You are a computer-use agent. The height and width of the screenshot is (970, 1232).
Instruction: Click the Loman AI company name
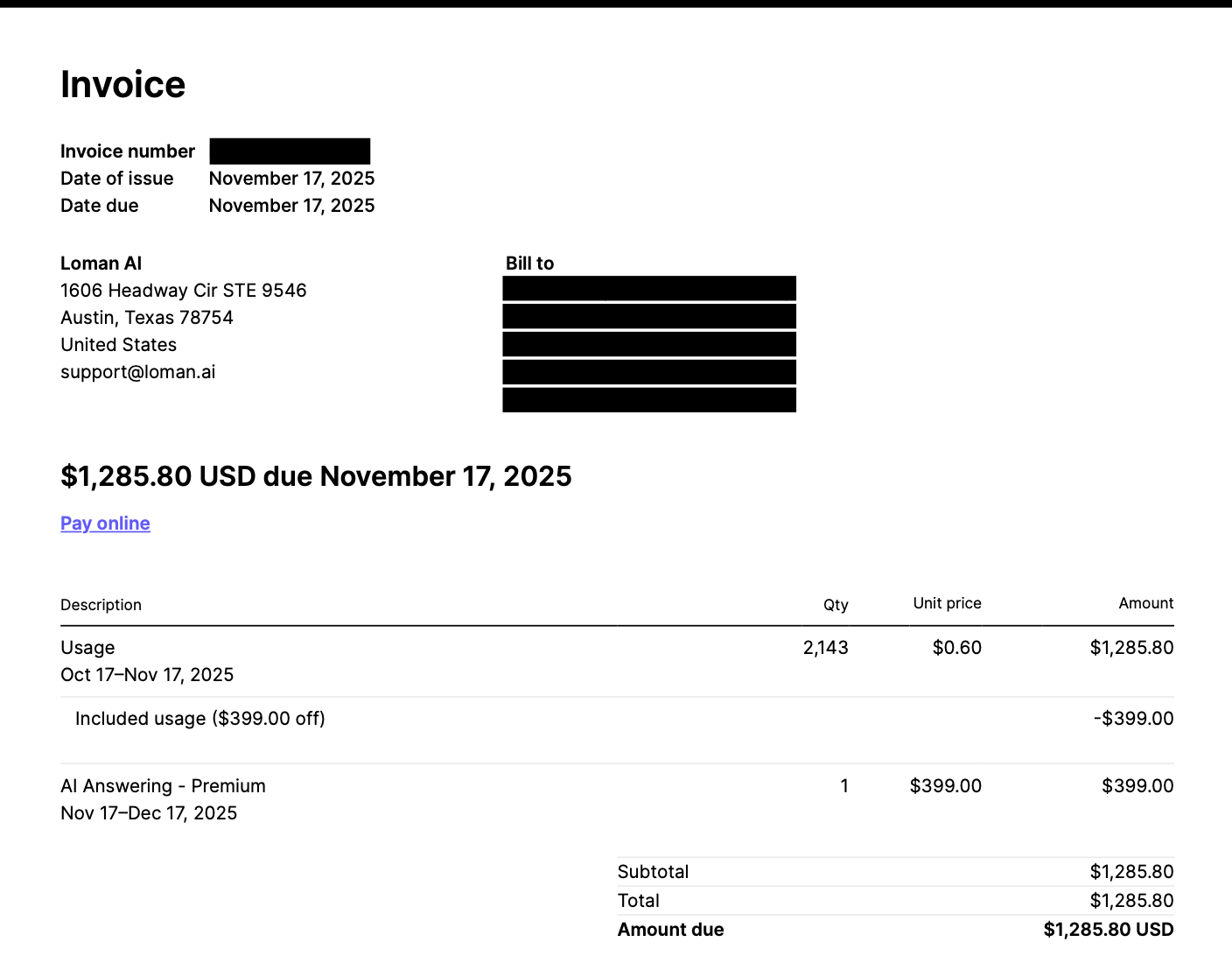pos(101,264)
